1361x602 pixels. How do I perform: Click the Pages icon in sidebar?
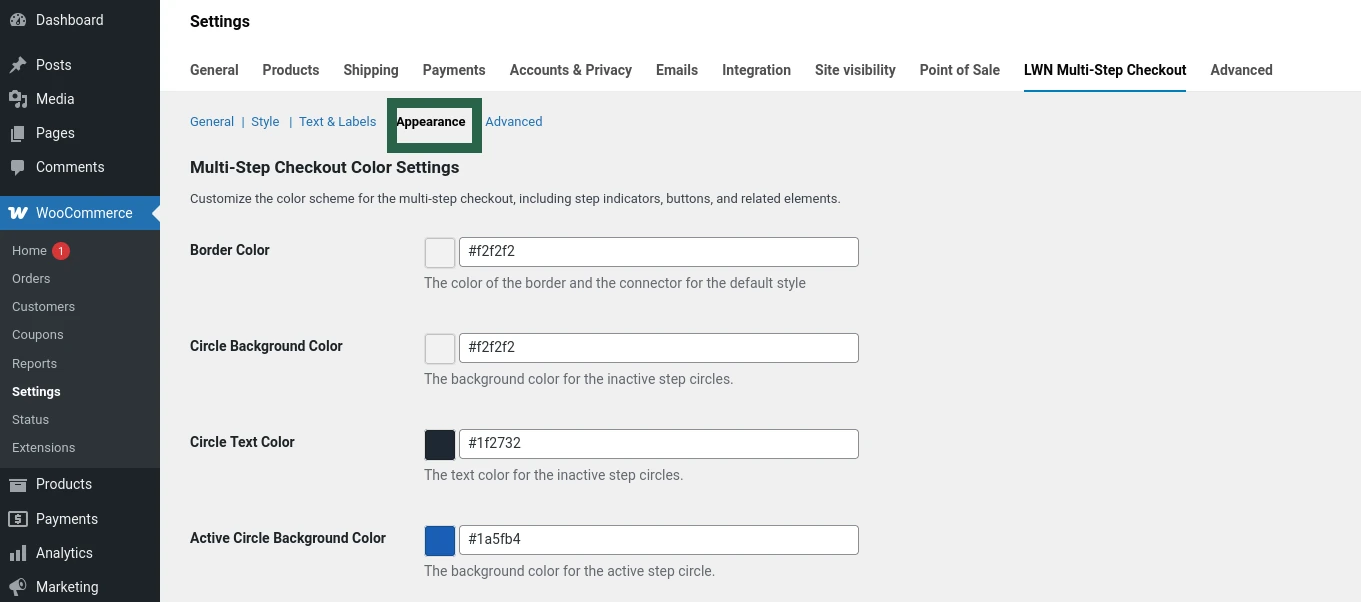pos(18,133)
